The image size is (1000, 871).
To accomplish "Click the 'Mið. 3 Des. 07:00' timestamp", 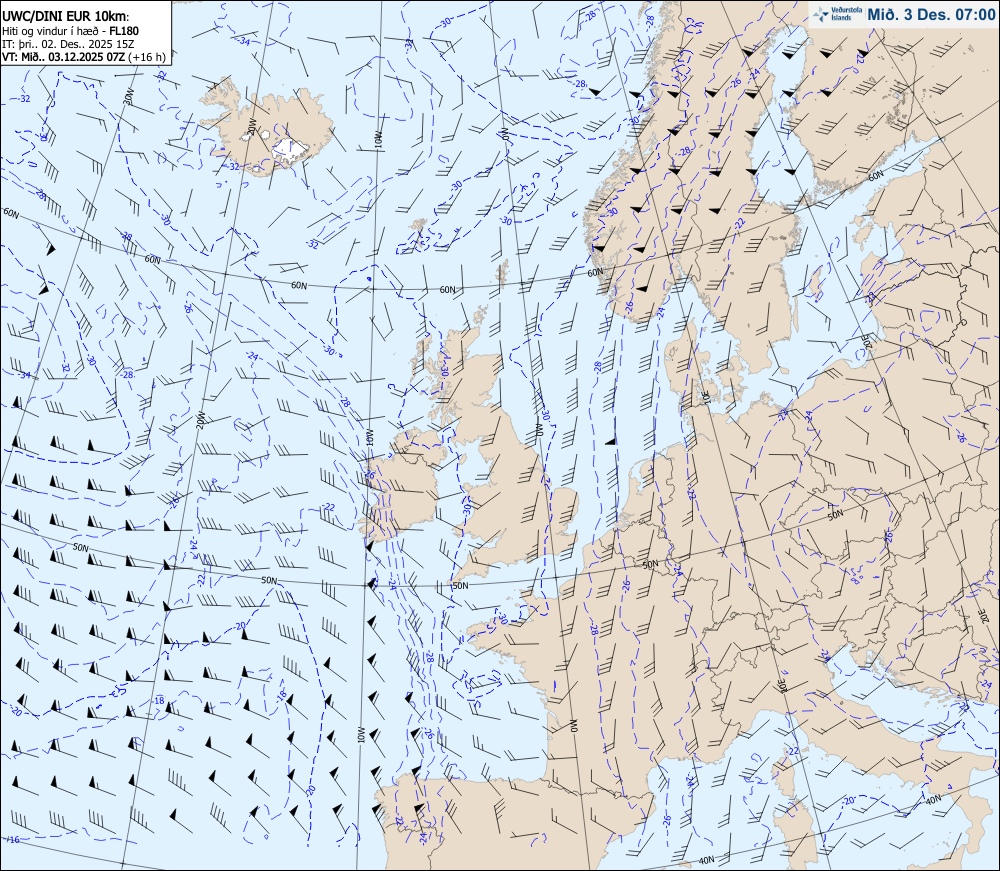I will (x=930, y=15).
